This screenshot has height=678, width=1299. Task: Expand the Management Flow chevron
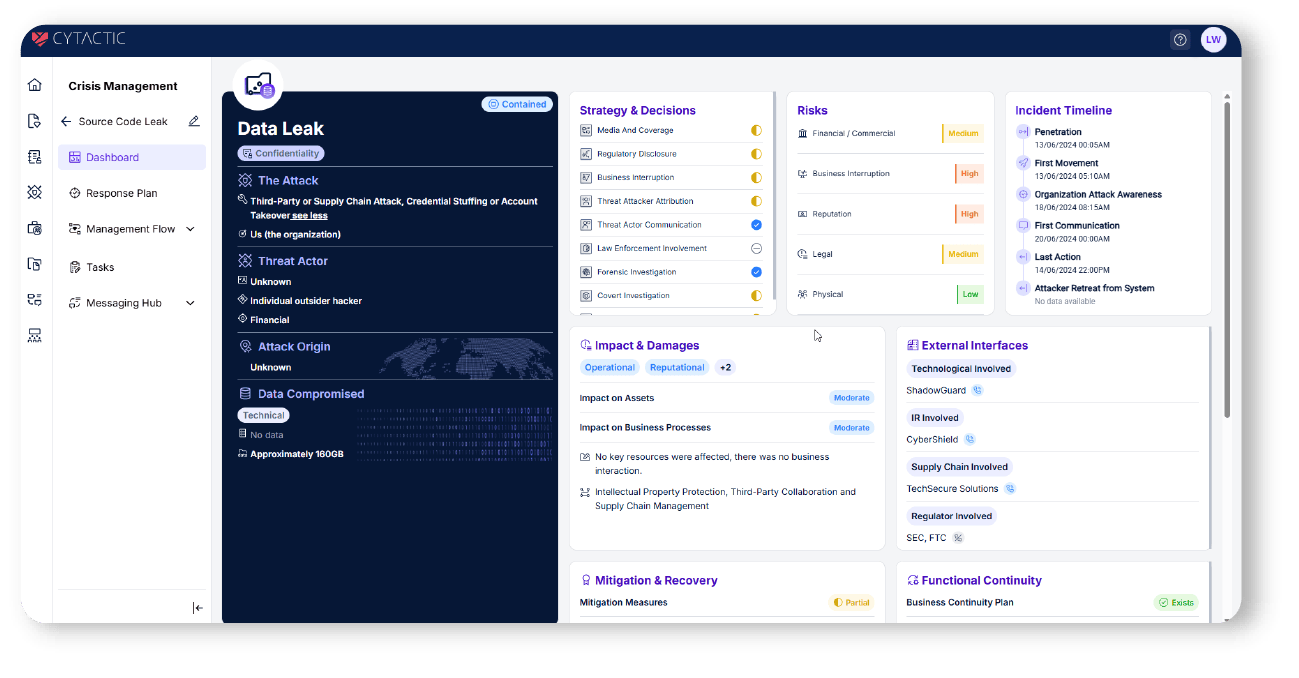click(x=190, y=229)
